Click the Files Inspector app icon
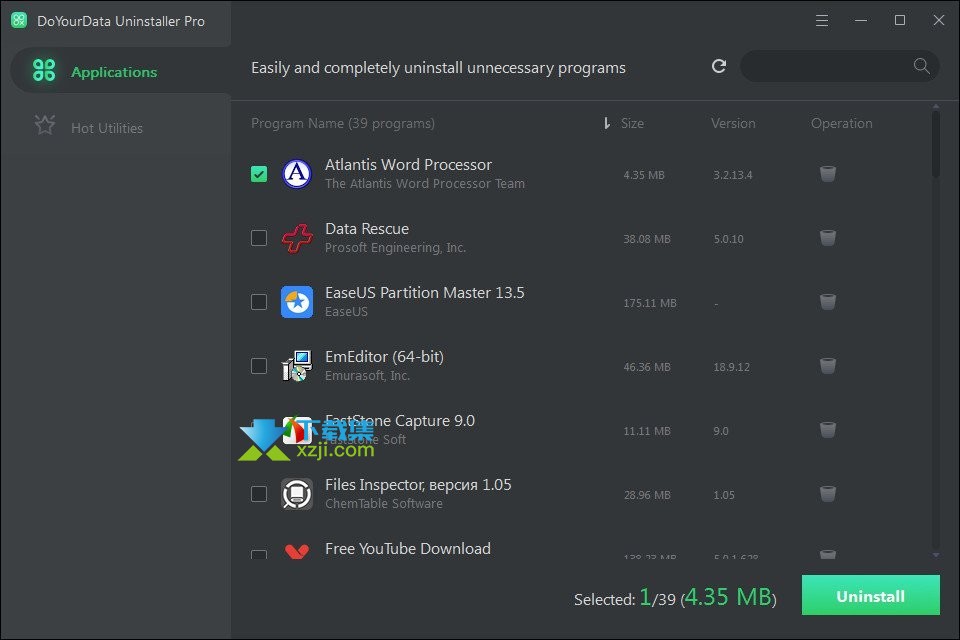 [x=297, y=494]
